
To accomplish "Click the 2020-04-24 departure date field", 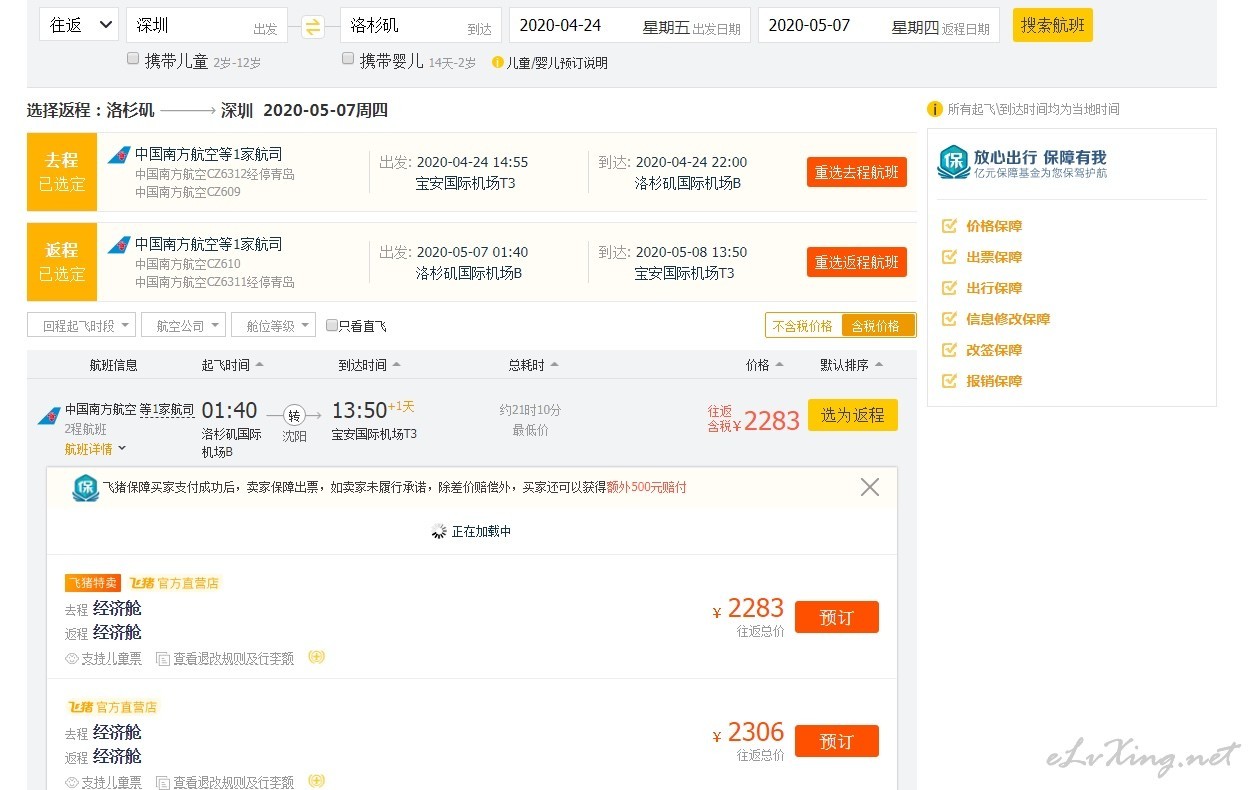I will [x=629, y=25].
